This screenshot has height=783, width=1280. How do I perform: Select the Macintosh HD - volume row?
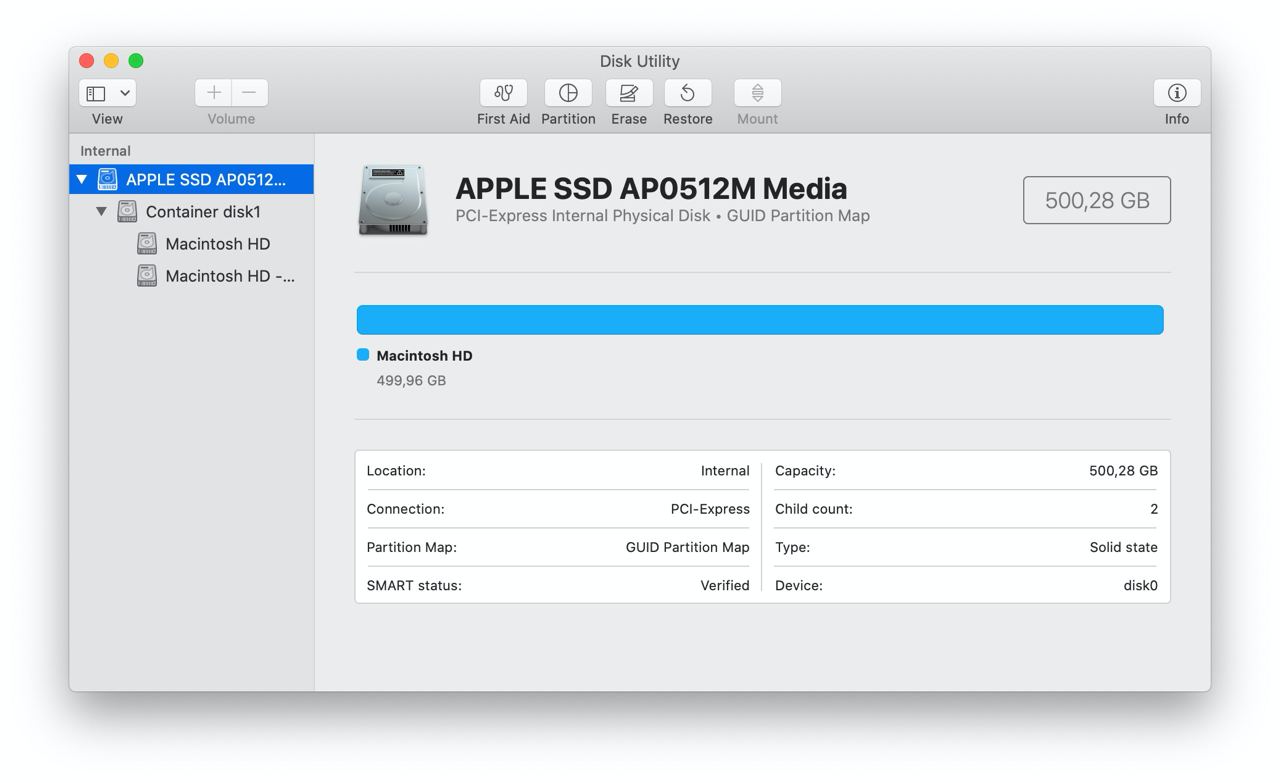191,276
